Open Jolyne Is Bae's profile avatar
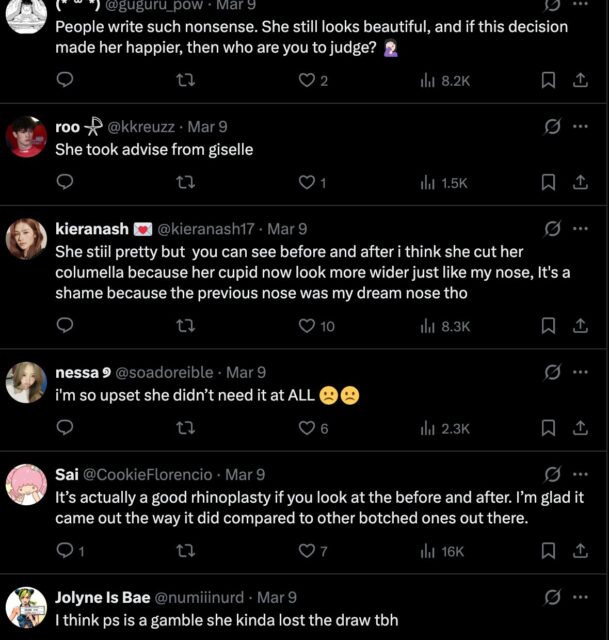 click(27, 607)
